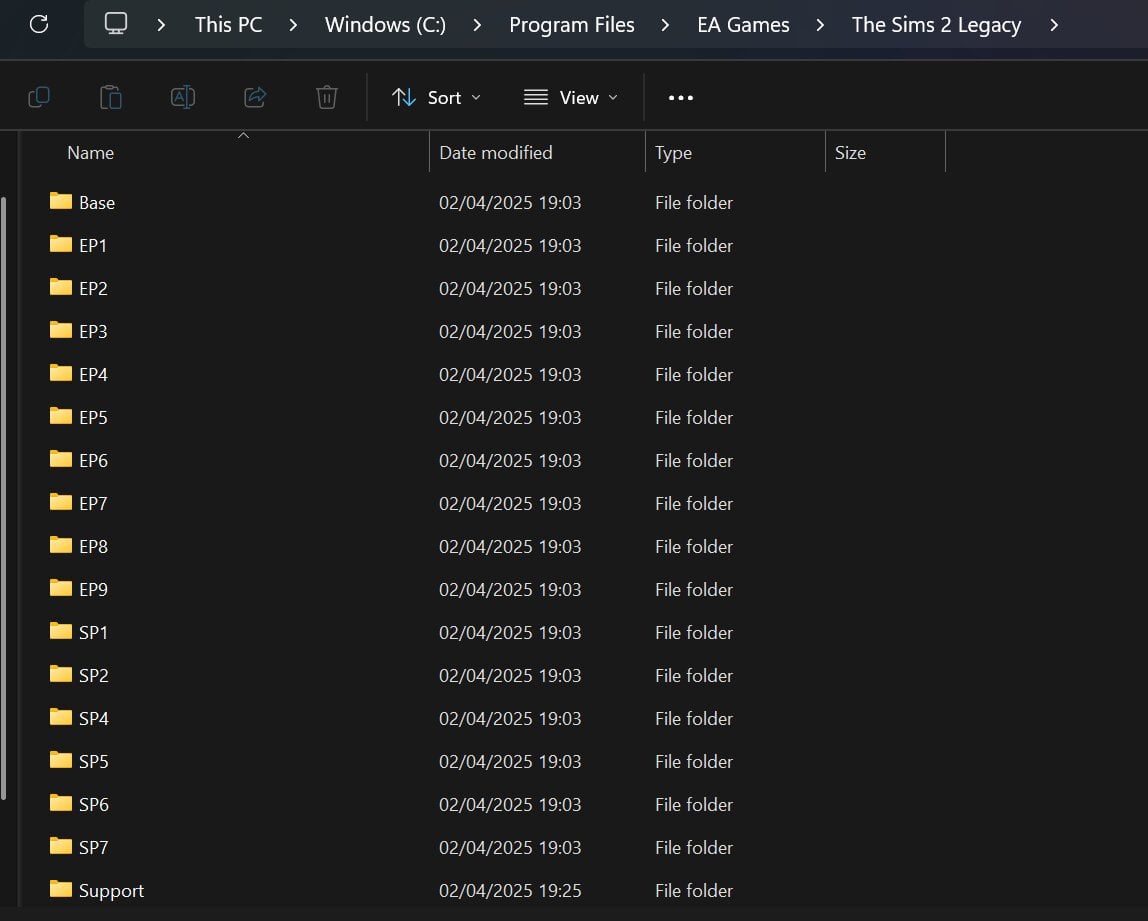Click the Copy toolbar icon
Image resolution: width=1148 pixels, height=921 pixels.
click(39, 97)
